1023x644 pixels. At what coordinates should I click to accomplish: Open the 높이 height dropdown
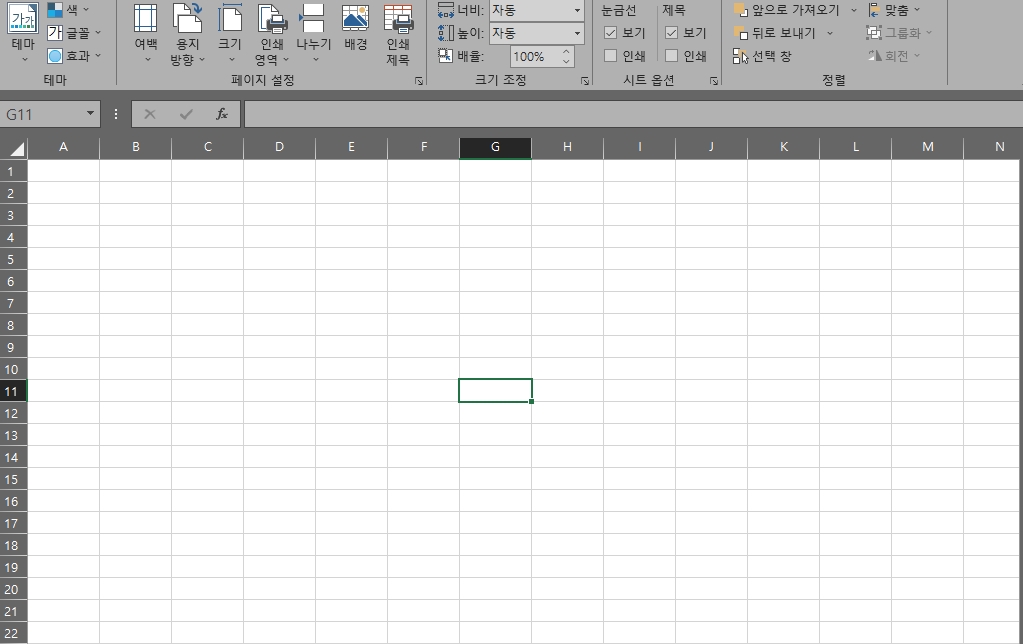coord(577,33)
